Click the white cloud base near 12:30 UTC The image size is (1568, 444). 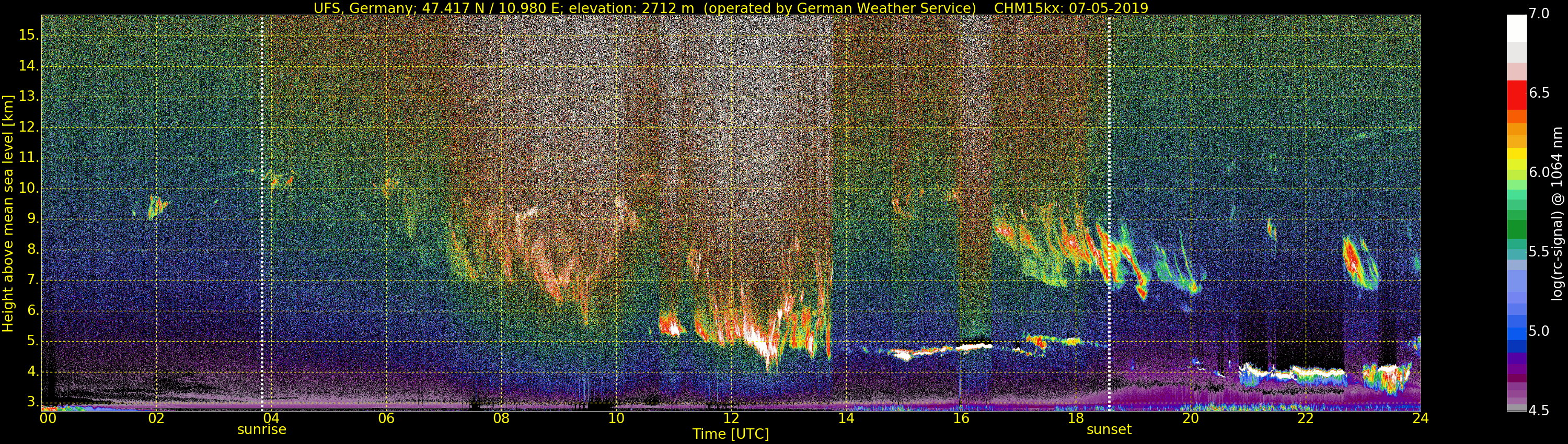pos(762,344)
